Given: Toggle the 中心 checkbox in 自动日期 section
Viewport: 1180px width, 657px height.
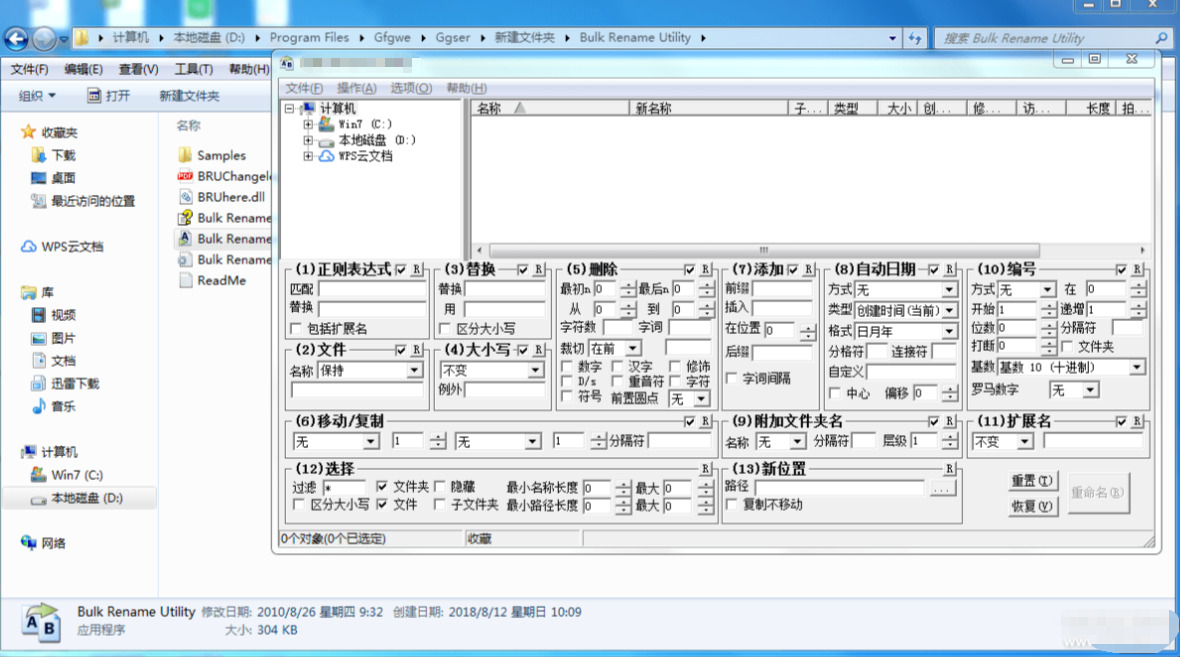Looking at the screenshot, I should (x=835, y=394).
